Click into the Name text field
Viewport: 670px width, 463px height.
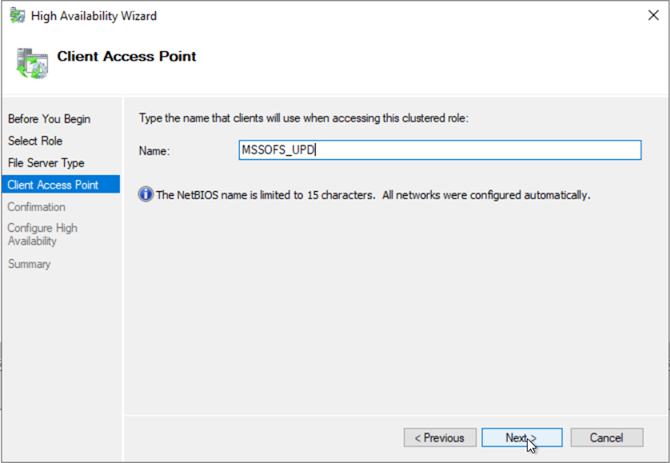coord(438,150)
